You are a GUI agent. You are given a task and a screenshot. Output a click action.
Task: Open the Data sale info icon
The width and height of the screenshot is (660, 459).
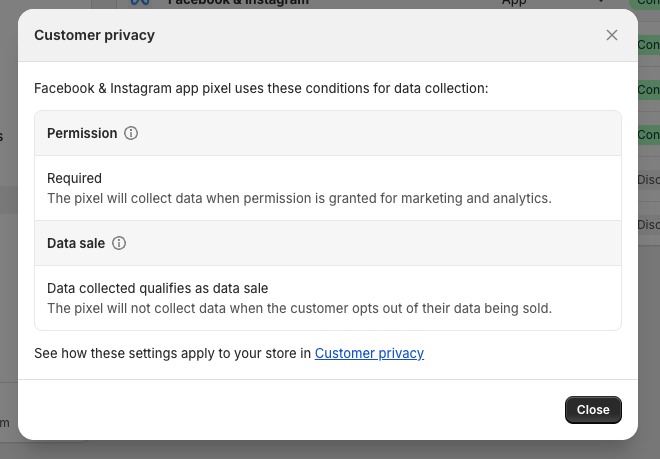119,243
